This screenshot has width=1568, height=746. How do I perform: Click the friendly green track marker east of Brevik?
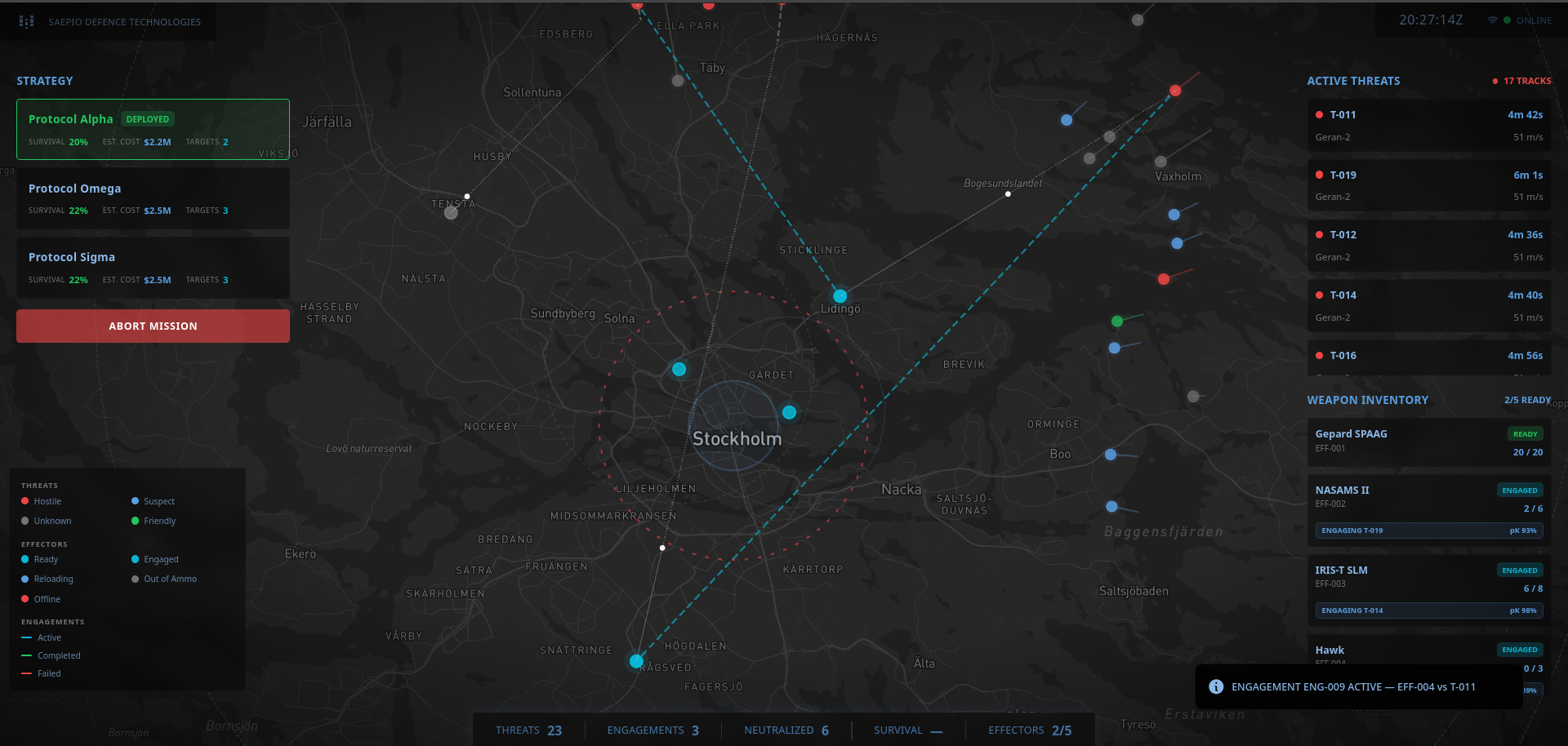click(x=1117, y=321)
